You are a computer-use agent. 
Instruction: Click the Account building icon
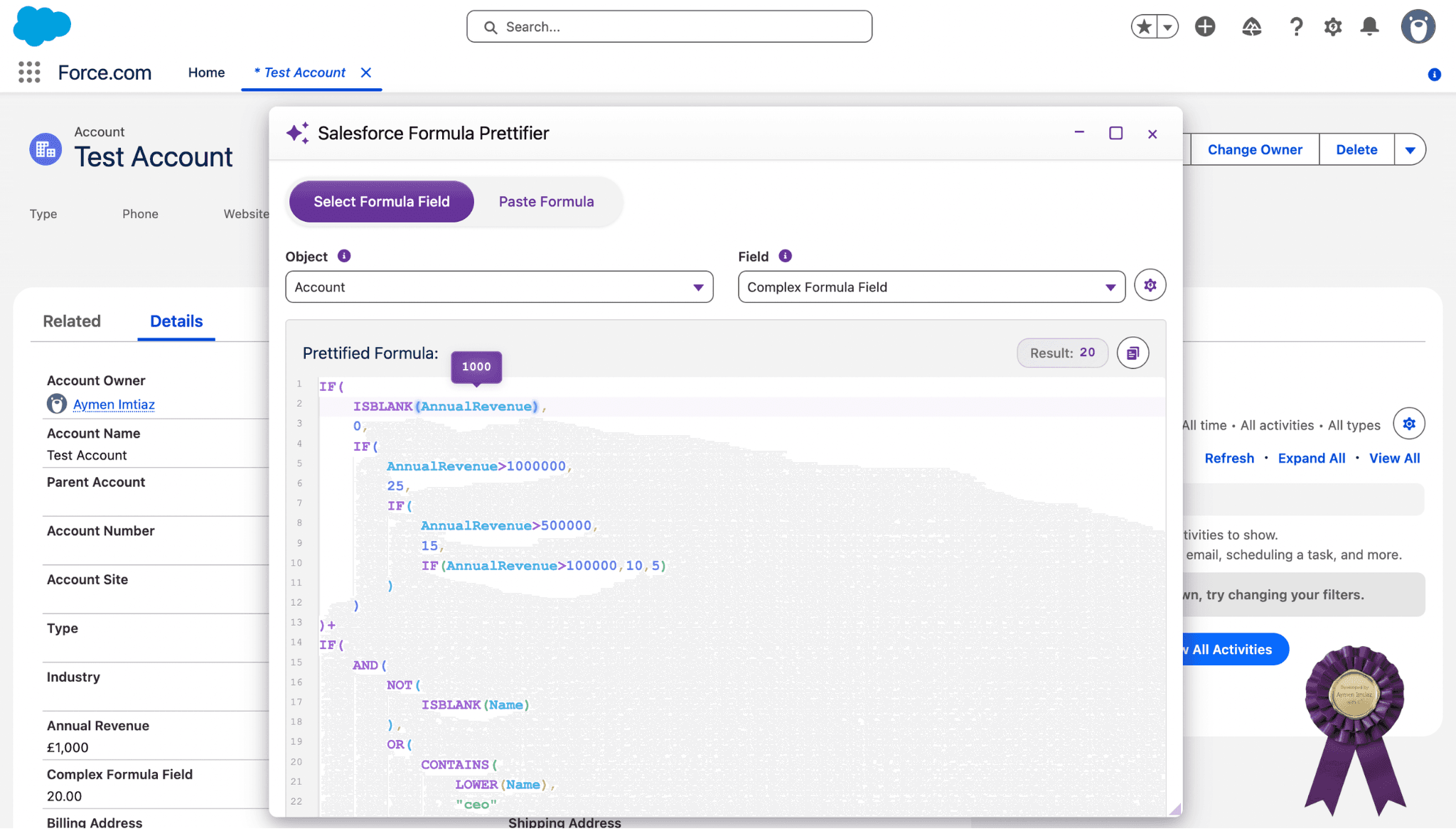[45, 149]
